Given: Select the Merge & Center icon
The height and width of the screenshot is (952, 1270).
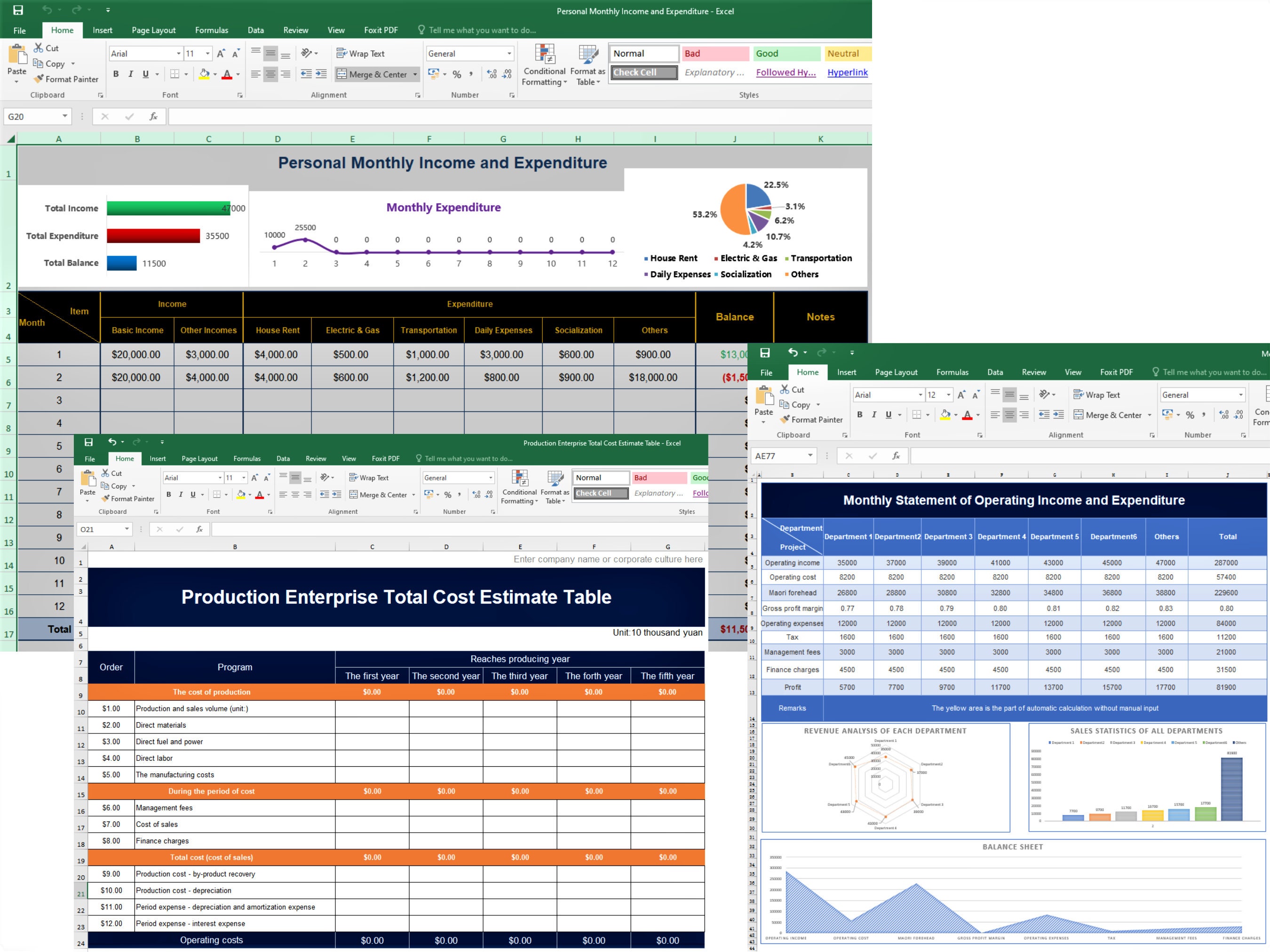Looking at the screenshot, I should point(341,74).
